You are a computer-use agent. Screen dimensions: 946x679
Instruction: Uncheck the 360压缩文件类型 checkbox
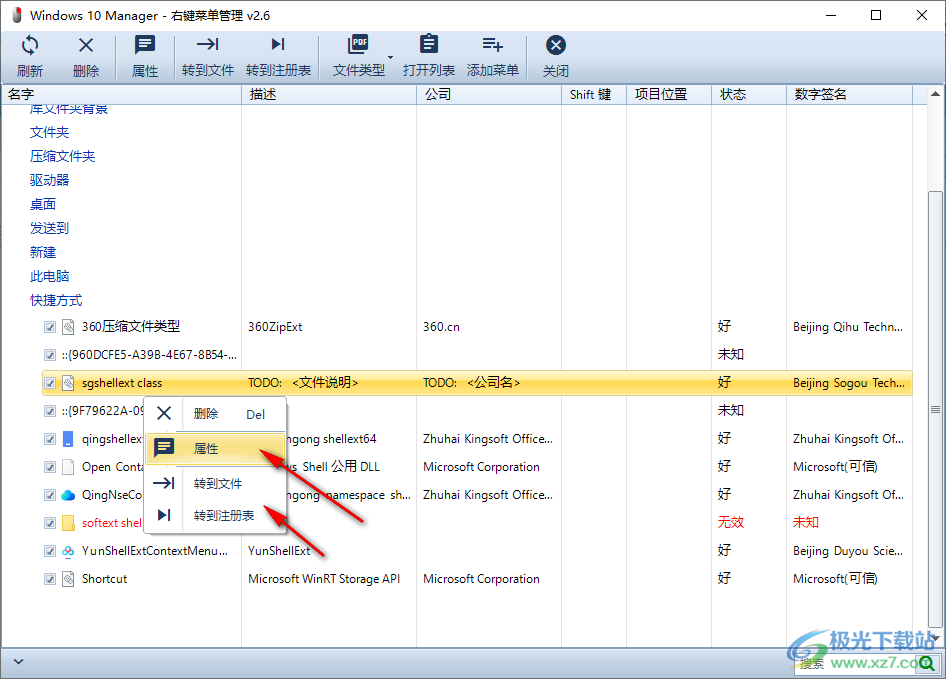tap(50, 327)
